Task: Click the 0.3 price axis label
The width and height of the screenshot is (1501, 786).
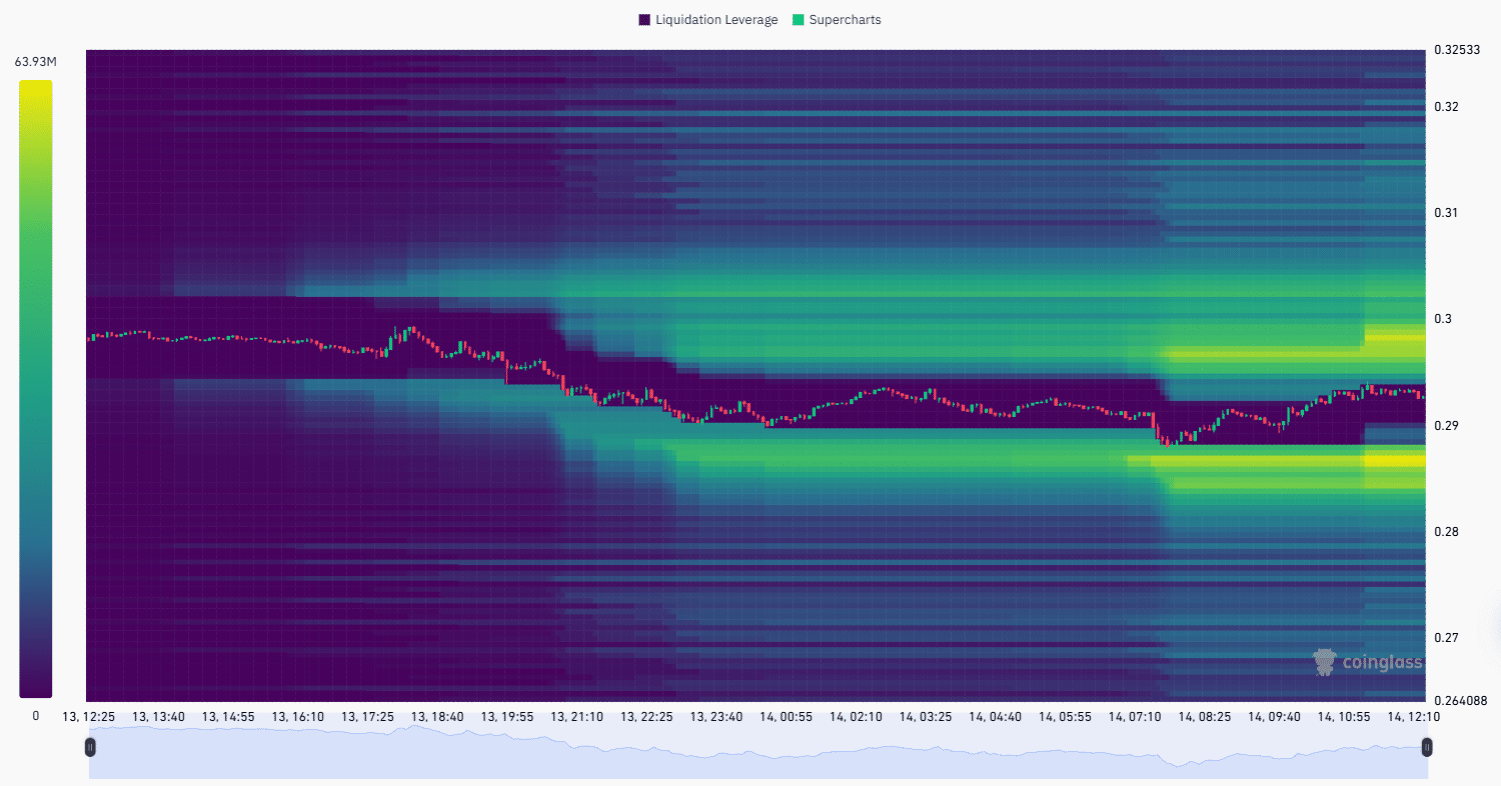Action: click(x=1442, y=319)
